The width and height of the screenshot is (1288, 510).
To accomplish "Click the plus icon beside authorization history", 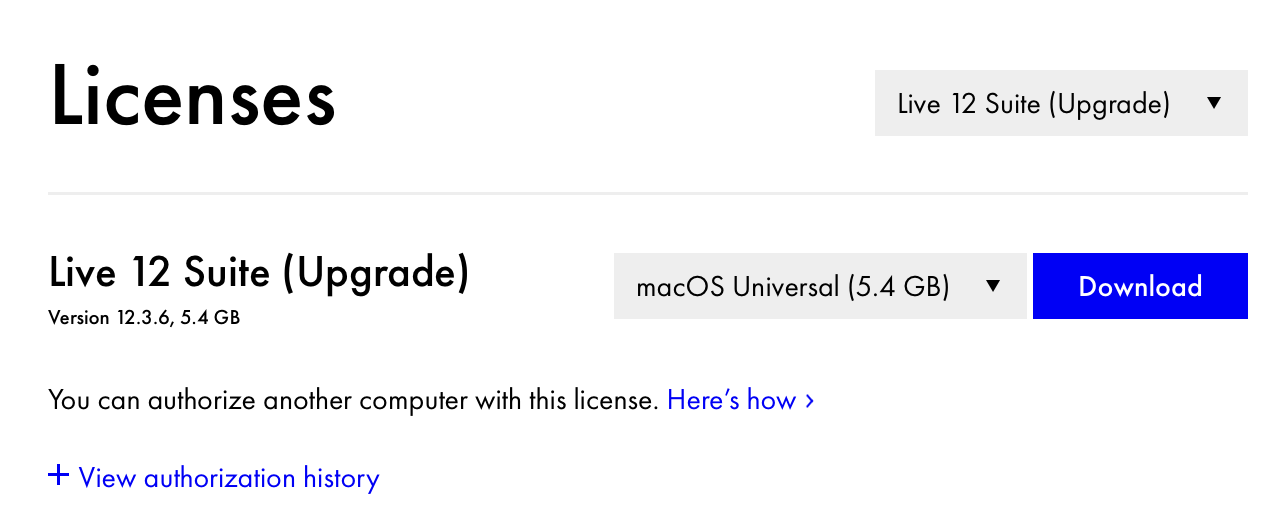I will coord(58,476).
